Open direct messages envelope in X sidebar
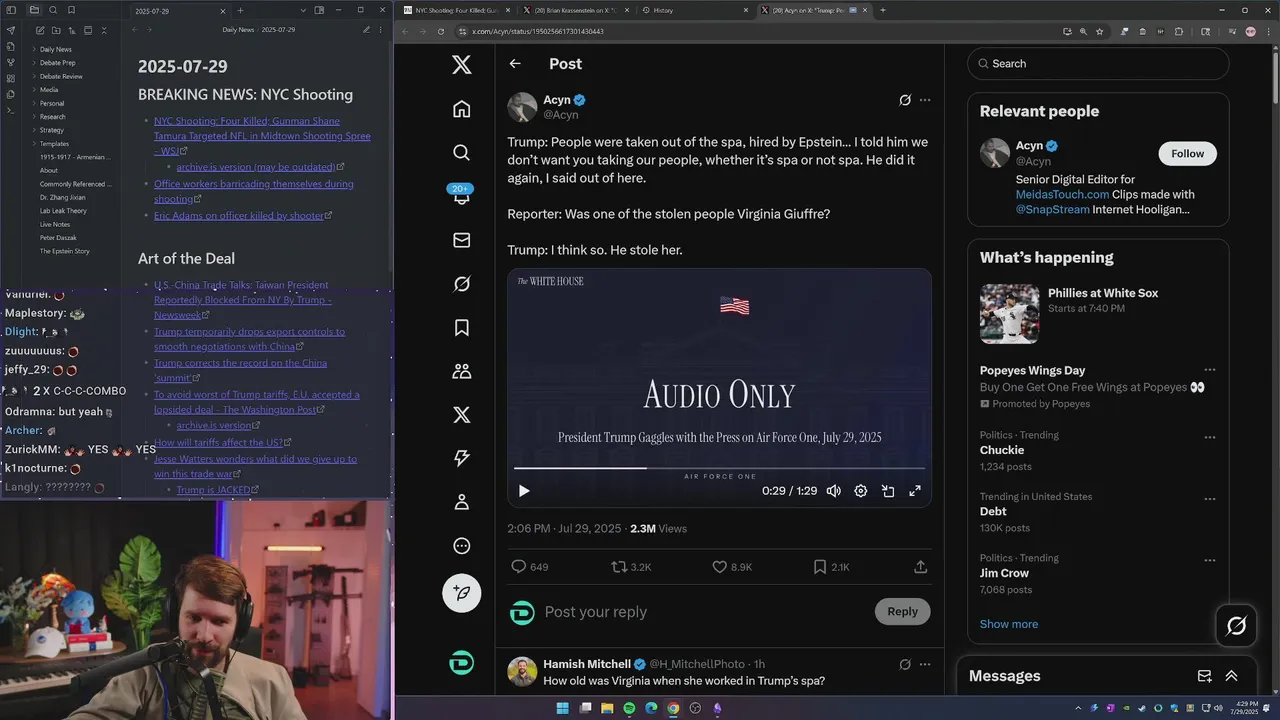The height and width of the screenshot is (720, 1280). (461, 240)
